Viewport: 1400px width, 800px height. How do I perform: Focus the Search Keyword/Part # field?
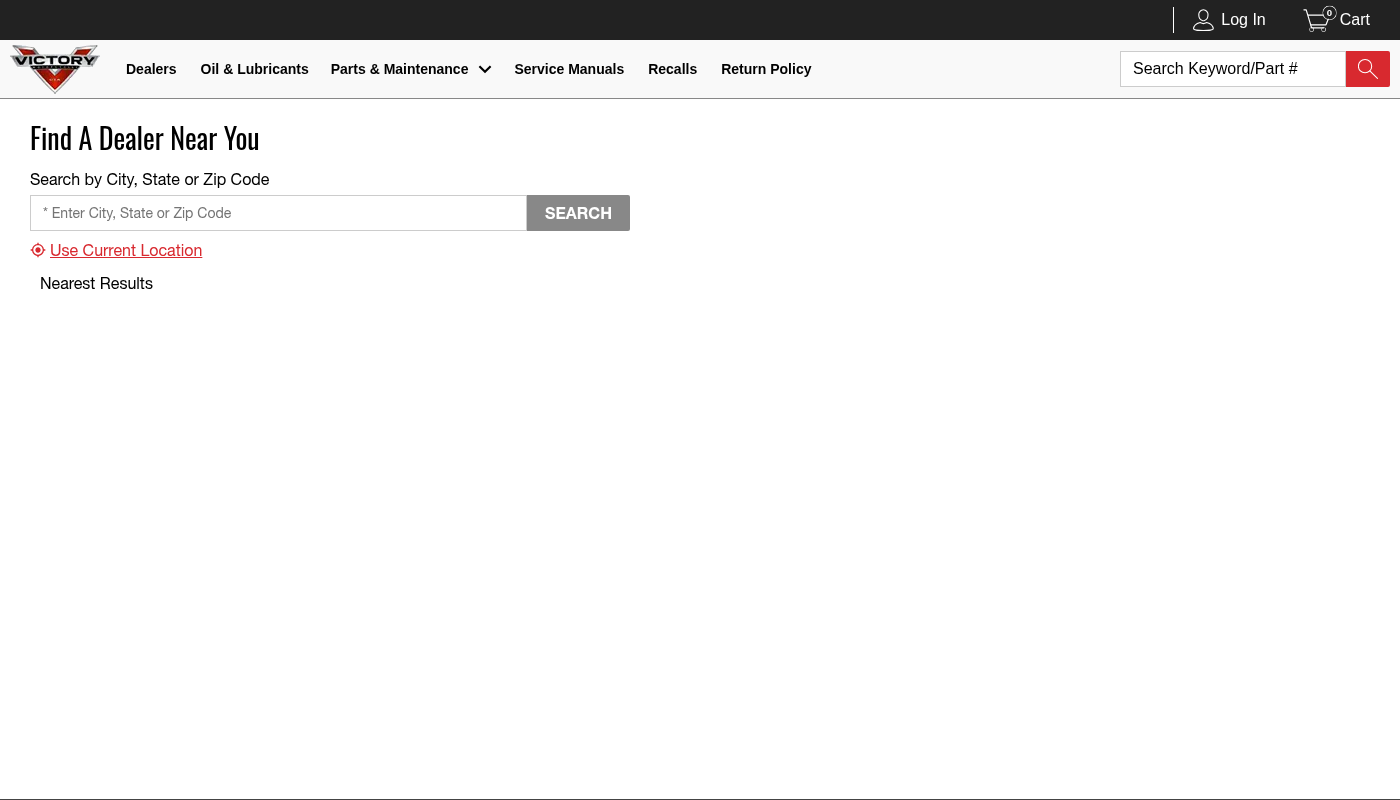coord(1232,69)
